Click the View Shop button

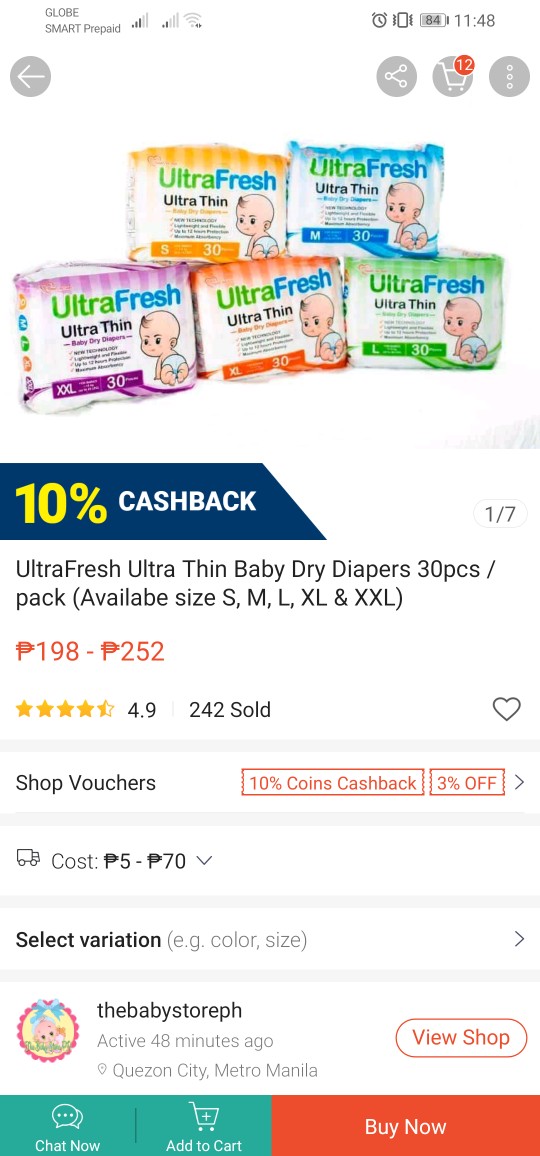[x=461, y=1038]
